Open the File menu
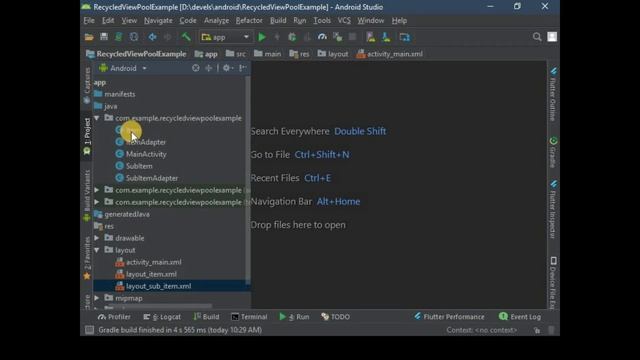The width and height of the screenshot is (640, 360). tap(89, 20)
